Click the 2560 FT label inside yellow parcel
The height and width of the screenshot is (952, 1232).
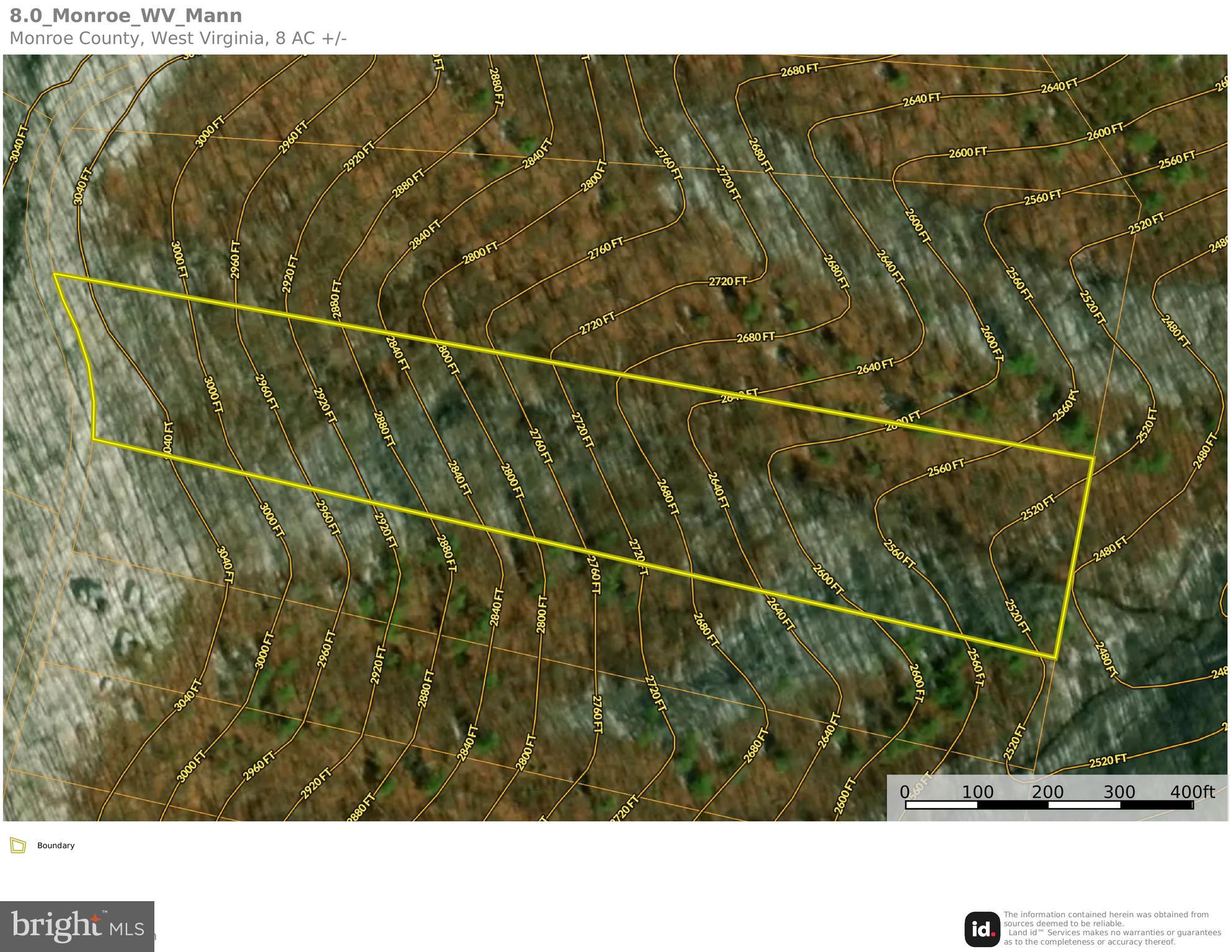(x=946, y=468)
